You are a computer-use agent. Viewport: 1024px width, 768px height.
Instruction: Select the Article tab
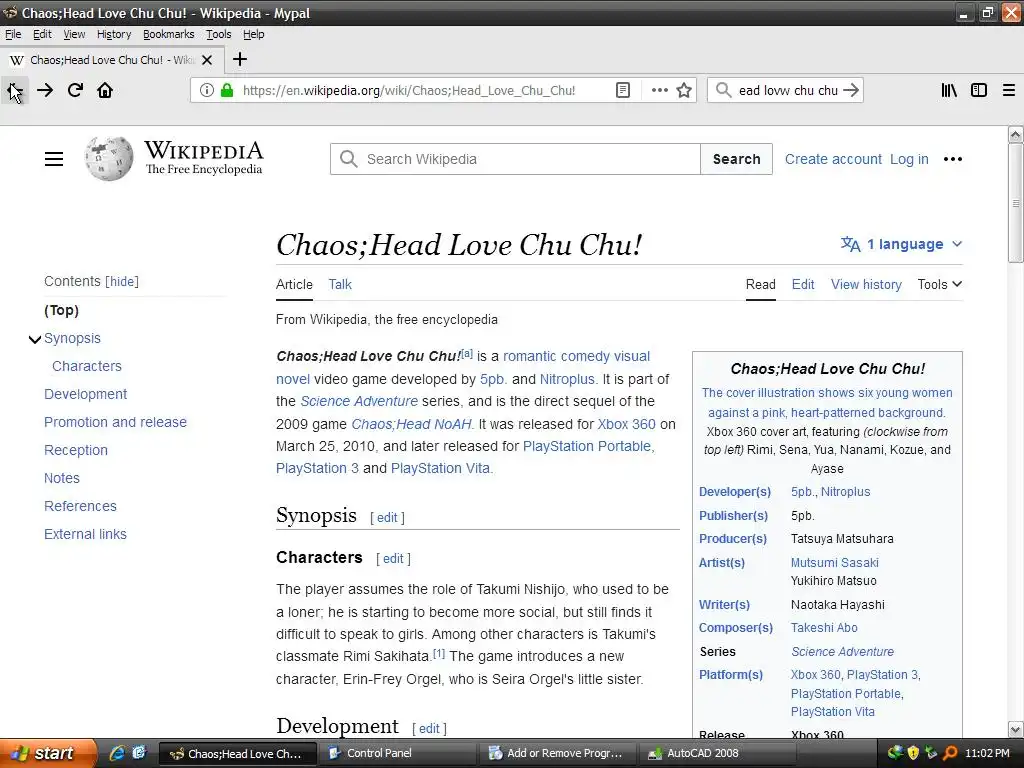(294, 284)
